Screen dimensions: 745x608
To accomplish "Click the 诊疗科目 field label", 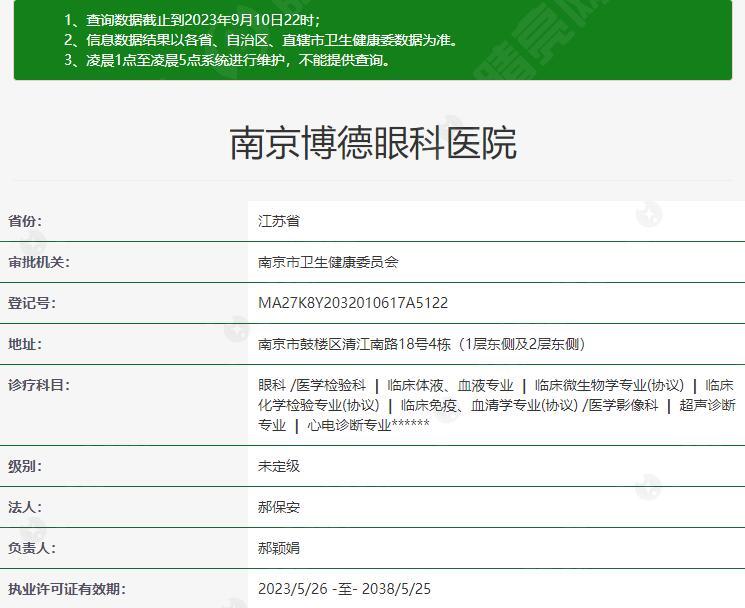I will [x=38, y=385].
